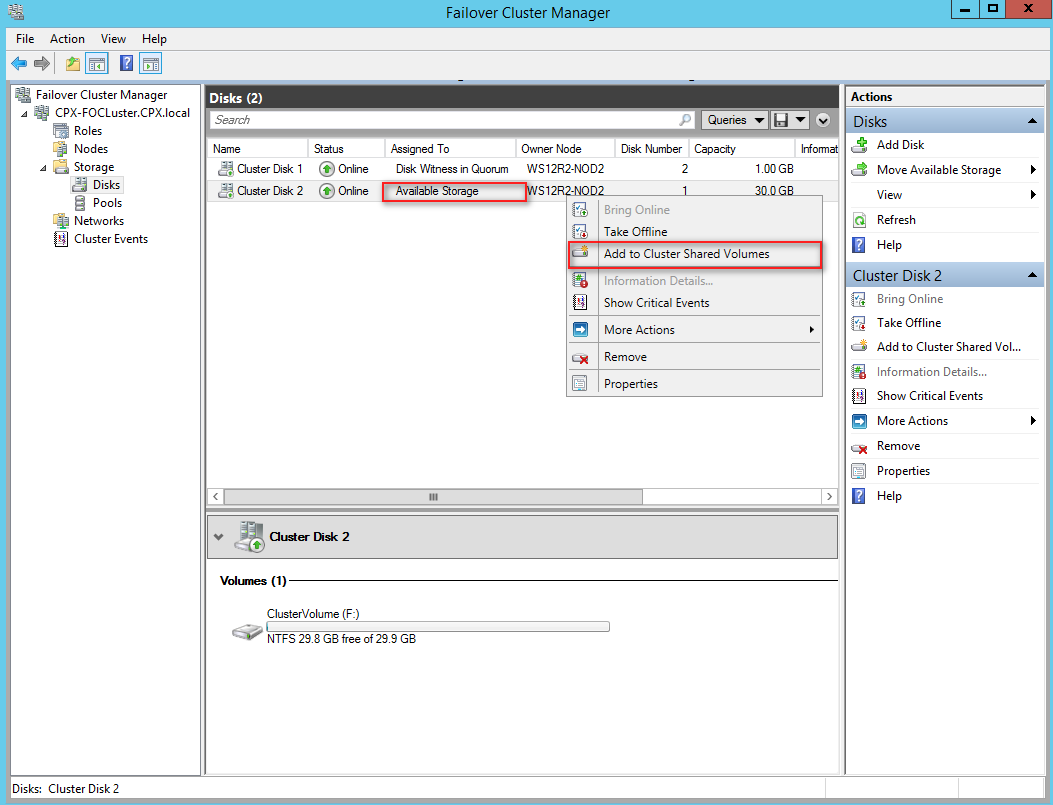
Task: Click the save query disk icon
Action: (780, 120)
